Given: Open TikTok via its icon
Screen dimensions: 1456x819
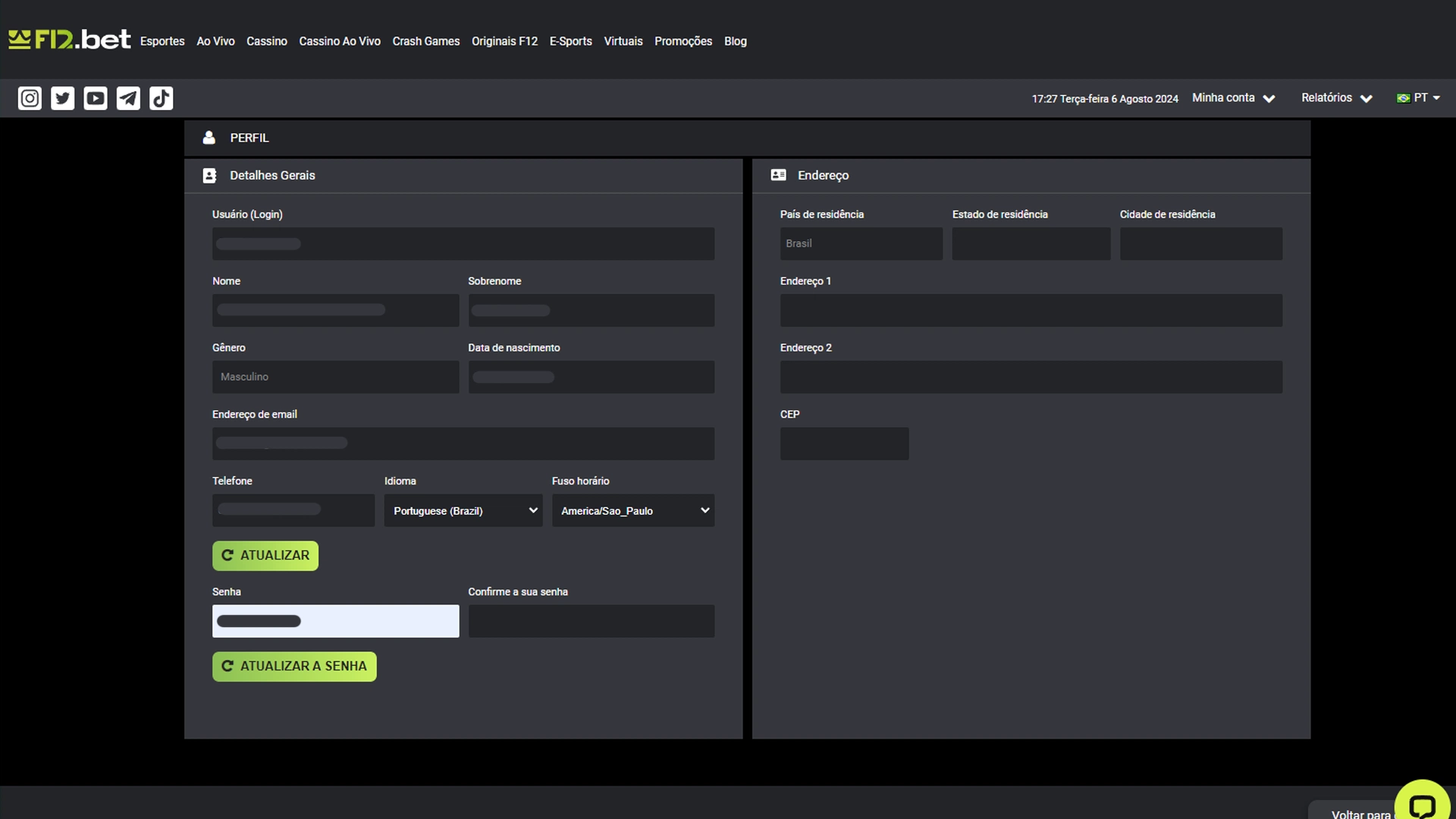Looking at the screenshot, I should tap(161, 98).
